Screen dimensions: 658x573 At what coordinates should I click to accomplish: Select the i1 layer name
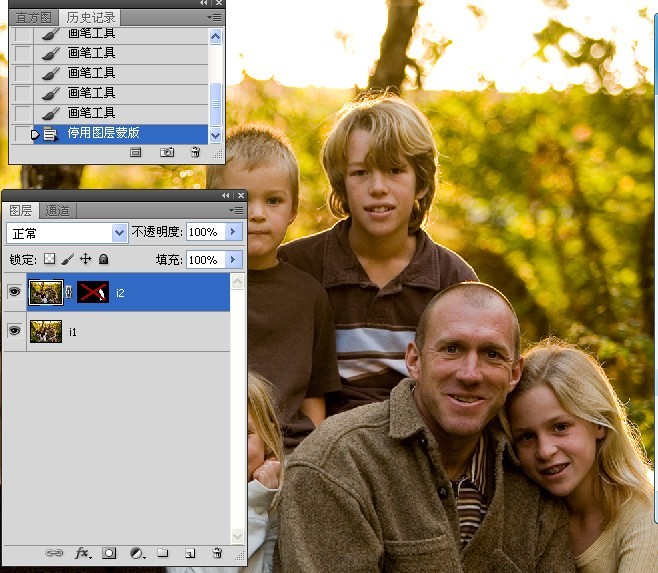point(73,332)
